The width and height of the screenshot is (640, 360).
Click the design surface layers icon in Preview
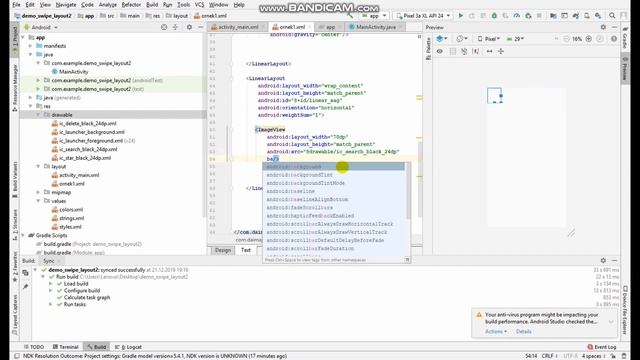pyautogui.click(x=441, y=39)
